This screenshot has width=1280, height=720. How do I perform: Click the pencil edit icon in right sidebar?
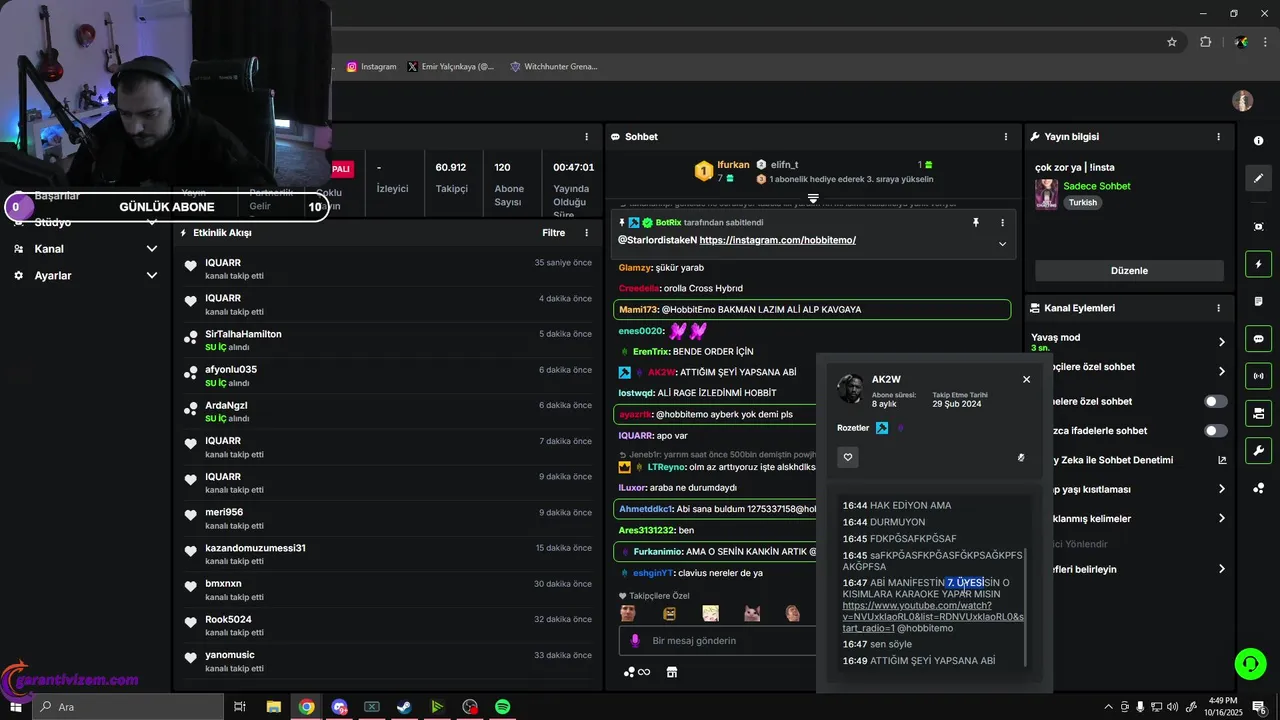[1258, 178]
